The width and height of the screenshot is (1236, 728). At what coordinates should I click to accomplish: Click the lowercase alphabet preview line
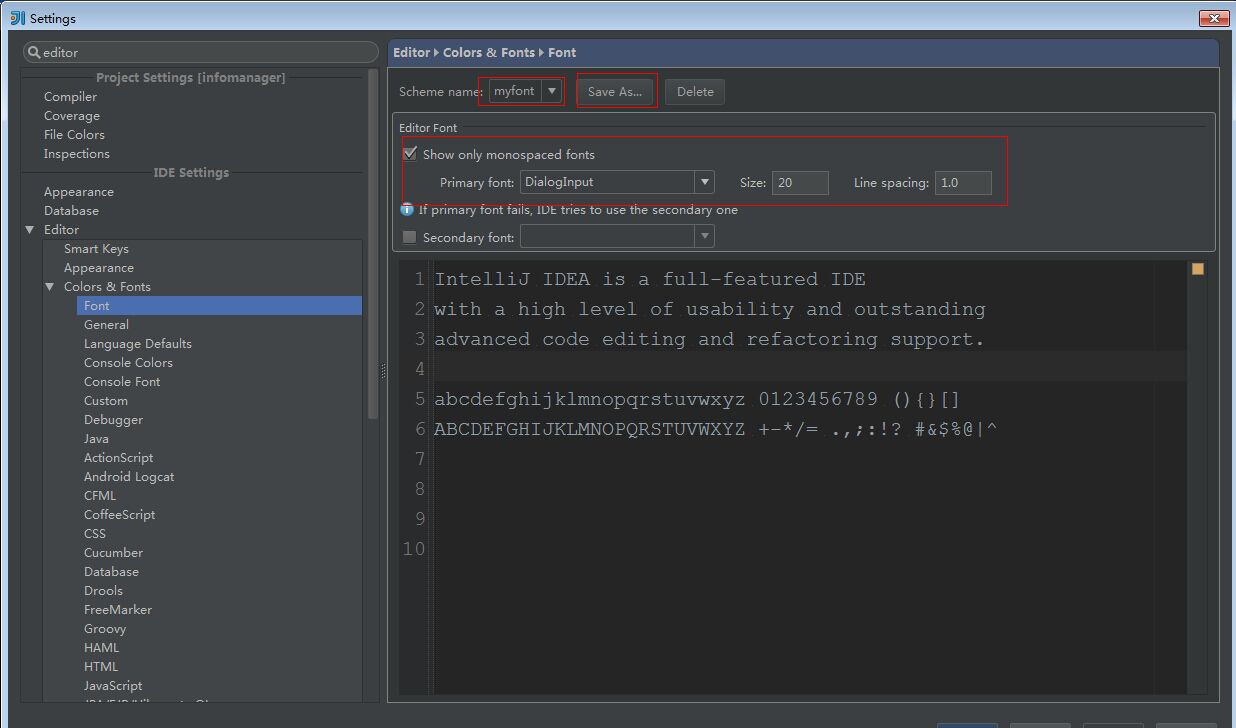(697, 399)
